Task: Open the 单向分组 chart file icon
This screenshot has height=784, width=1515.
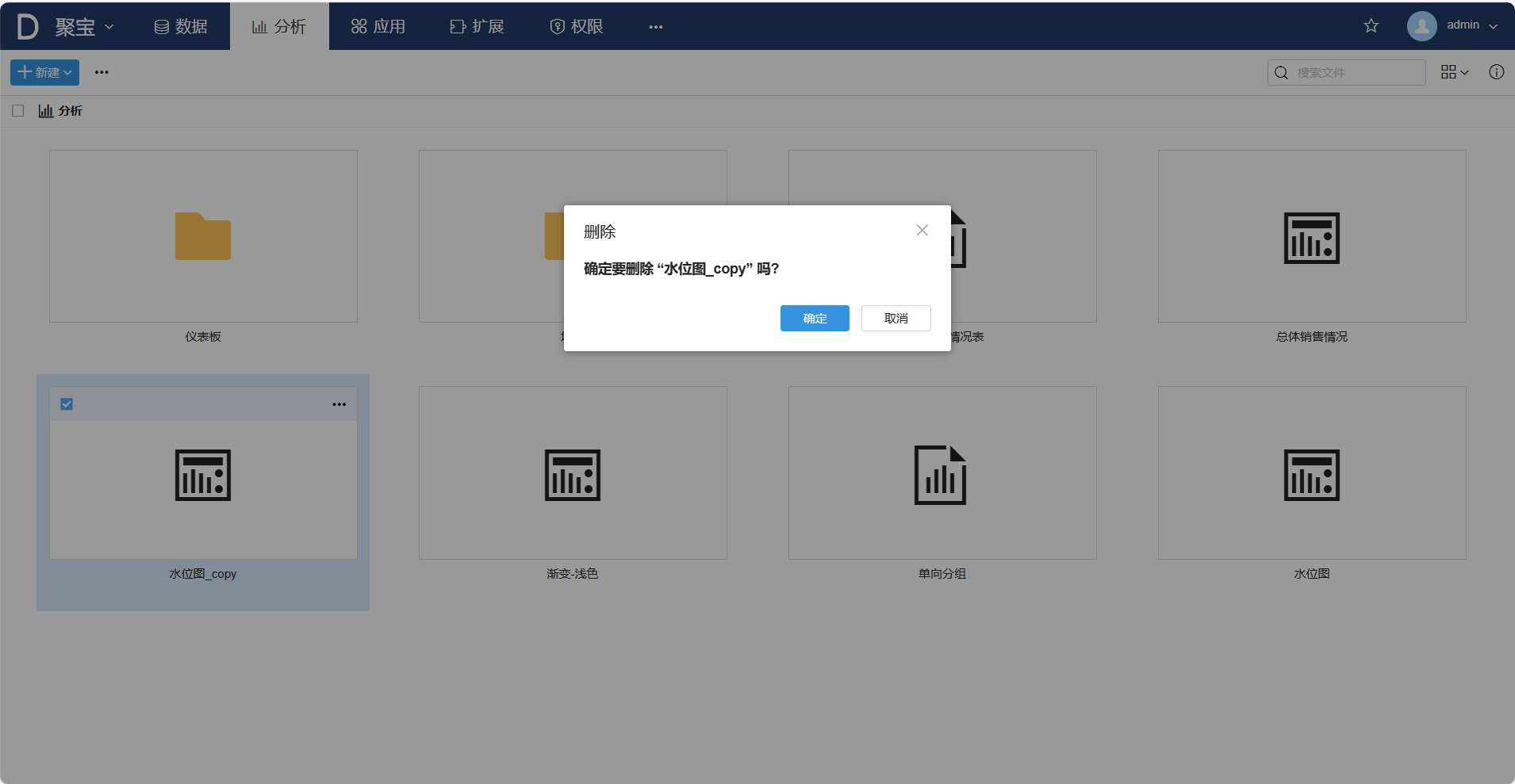Action: 941,475
